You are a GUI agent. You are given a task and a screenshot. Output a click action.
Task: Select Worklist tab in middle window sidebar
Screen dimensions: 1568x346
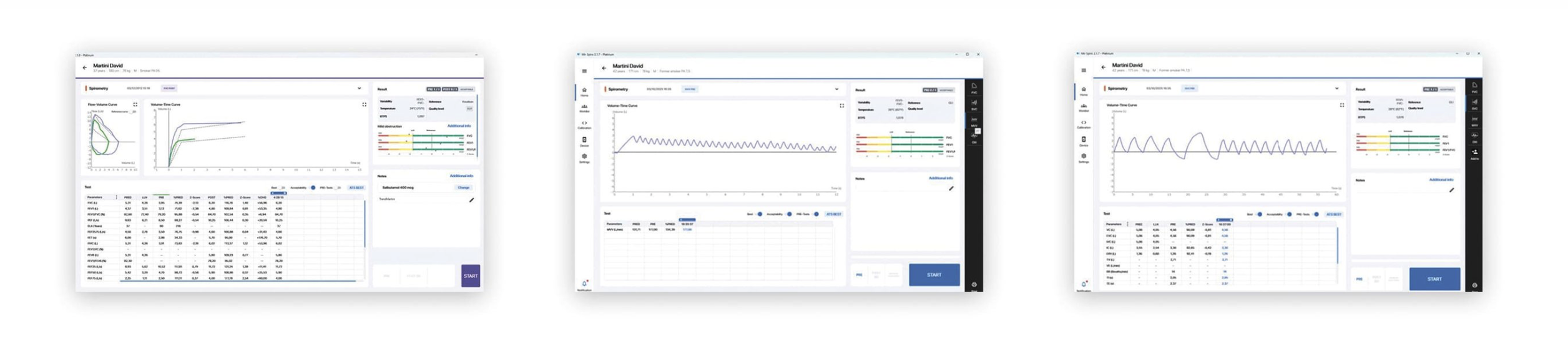click(x=584, y=108)
